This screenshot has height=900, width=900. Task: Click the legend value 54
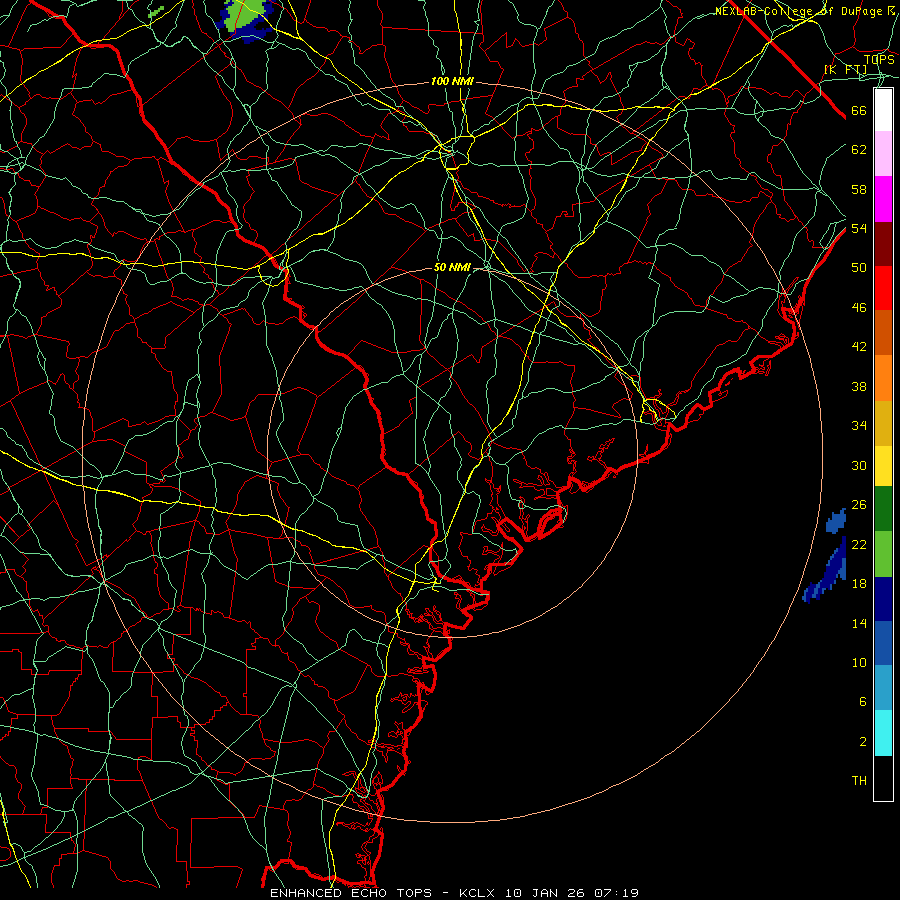(x=859, y=228)
